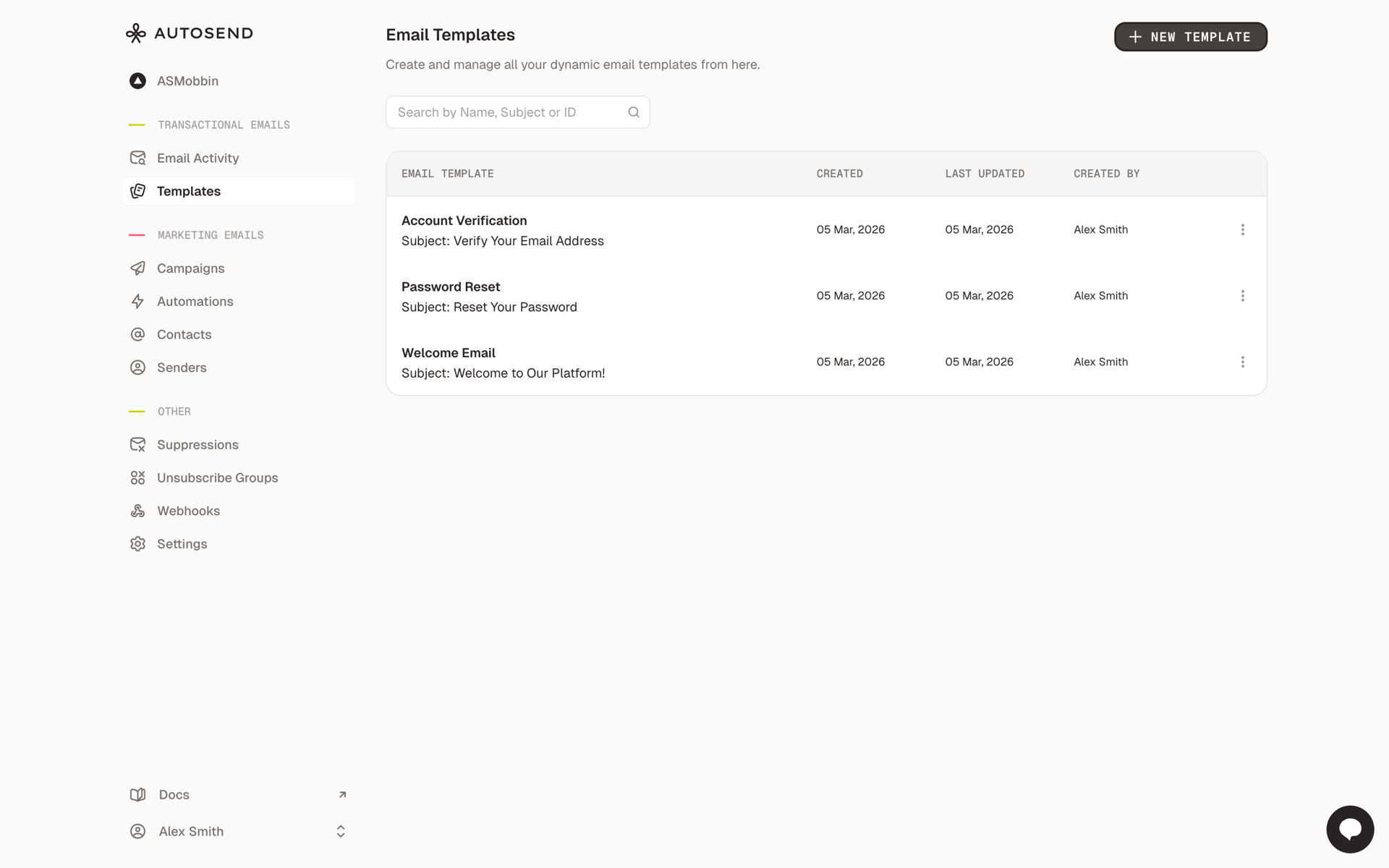The width and height of the screenshot is (1389, 868).
Task: Open actions menu for Welcome Email template
Action: click(1243, 362)
